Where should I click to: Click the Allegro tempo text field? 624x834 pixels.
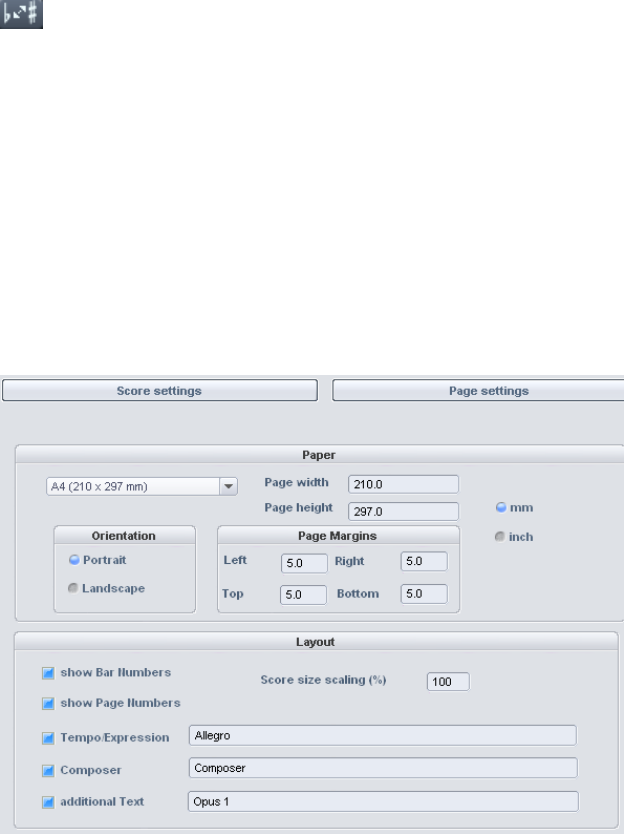382,736
